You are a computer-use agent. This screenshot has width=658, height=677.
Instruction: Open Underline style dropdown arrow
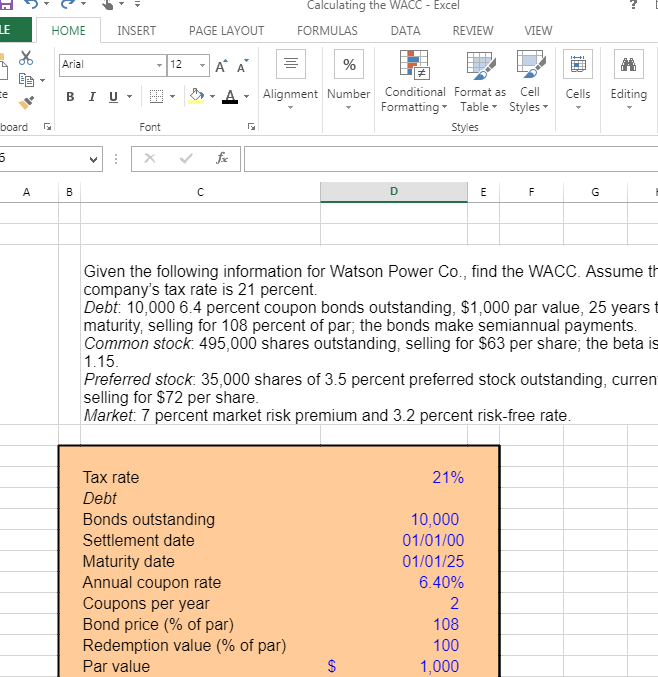pyautogui.click(x=129, y=96)
